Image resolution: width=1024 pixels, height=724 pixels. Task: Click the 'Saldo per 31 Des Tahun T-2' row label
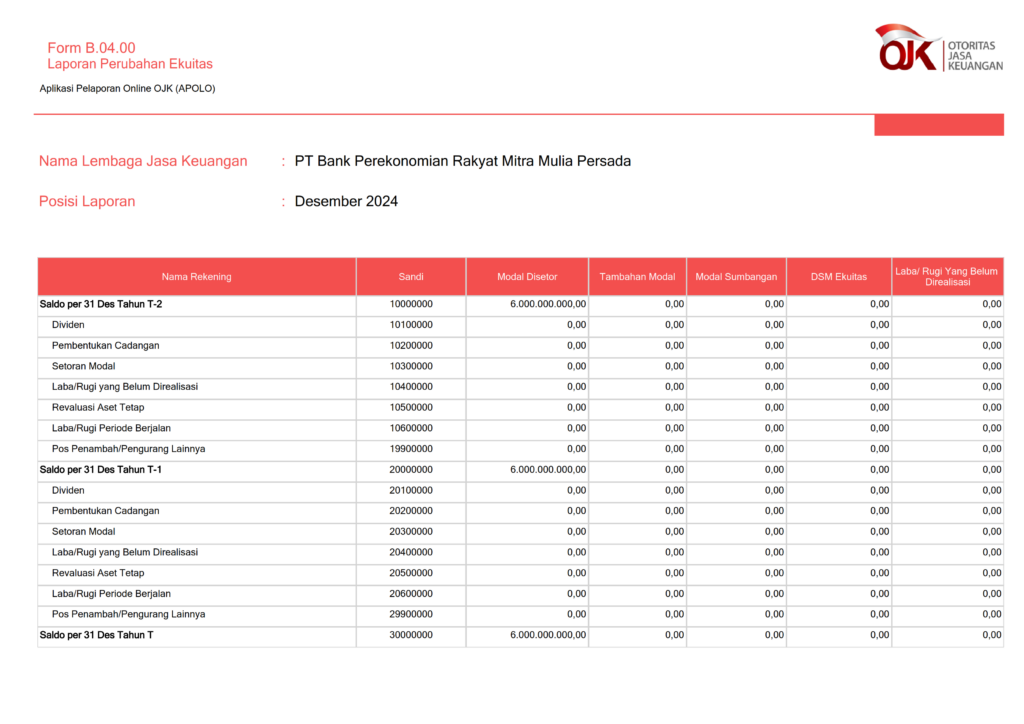pos(101,304)
